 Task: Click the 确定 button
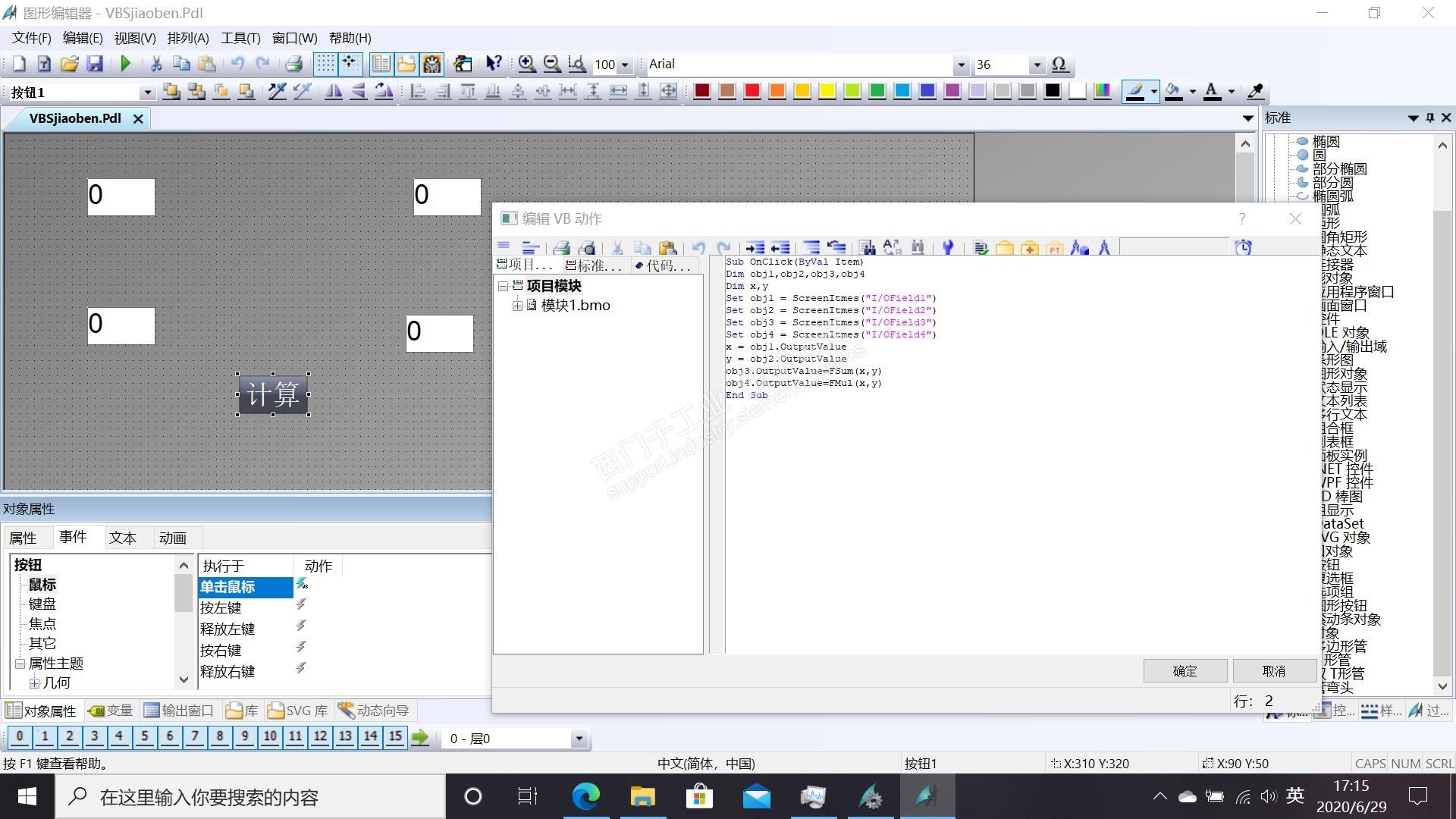tap(1185, 671)
